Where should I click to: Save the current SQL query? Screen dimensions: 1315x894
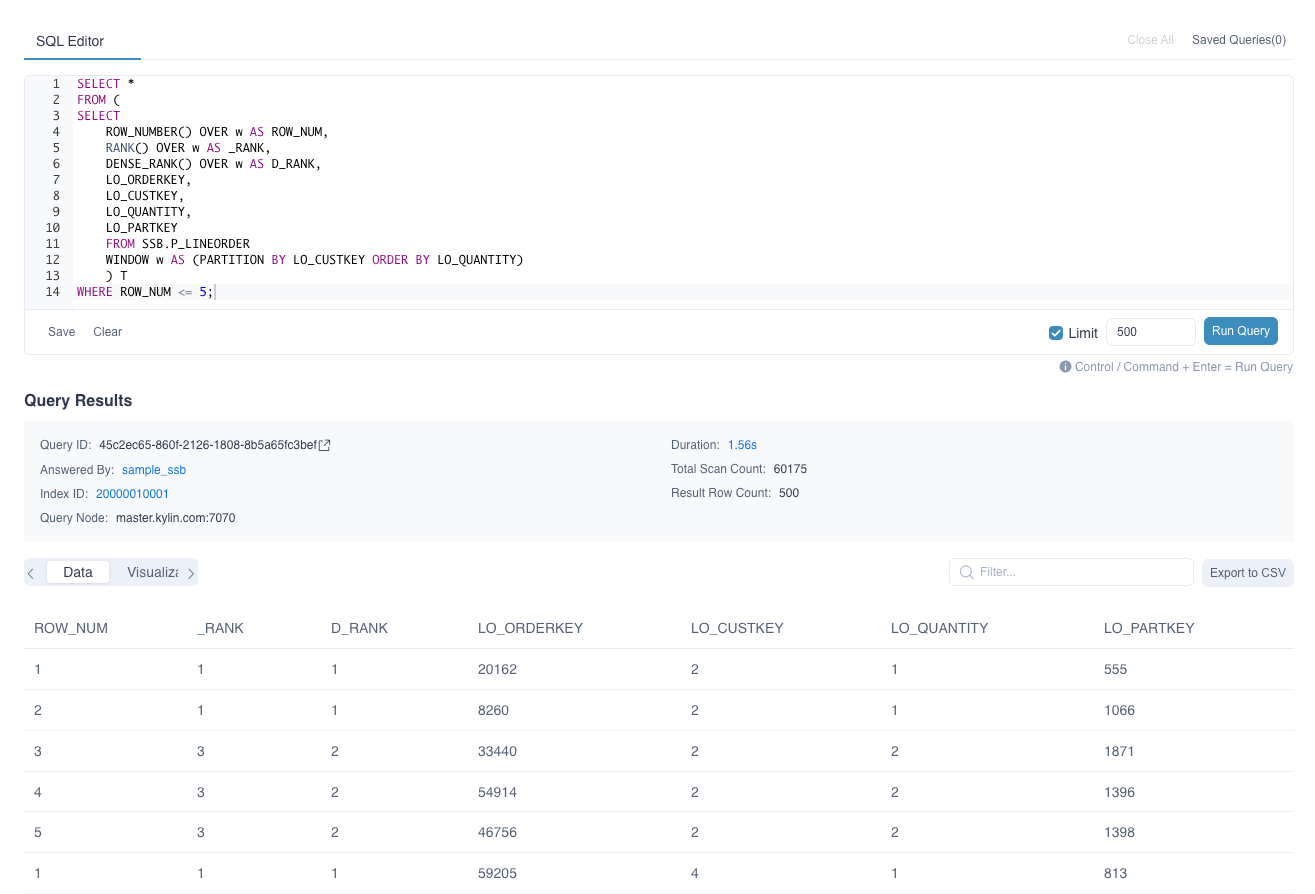[62, 332]
